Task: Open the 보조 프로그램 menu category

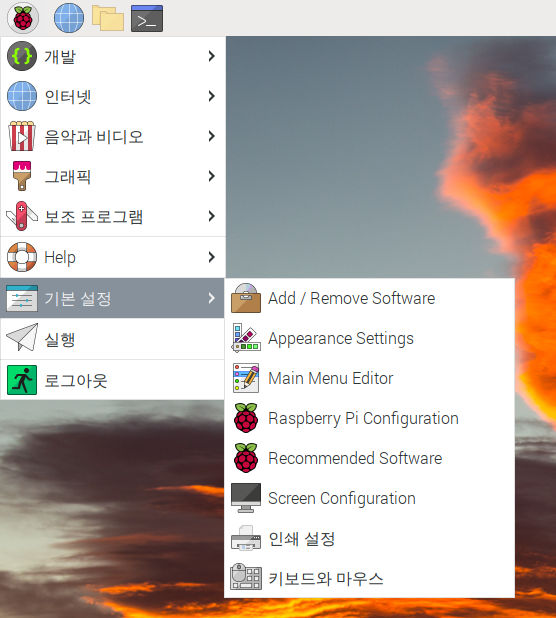Action: (113, 216)
